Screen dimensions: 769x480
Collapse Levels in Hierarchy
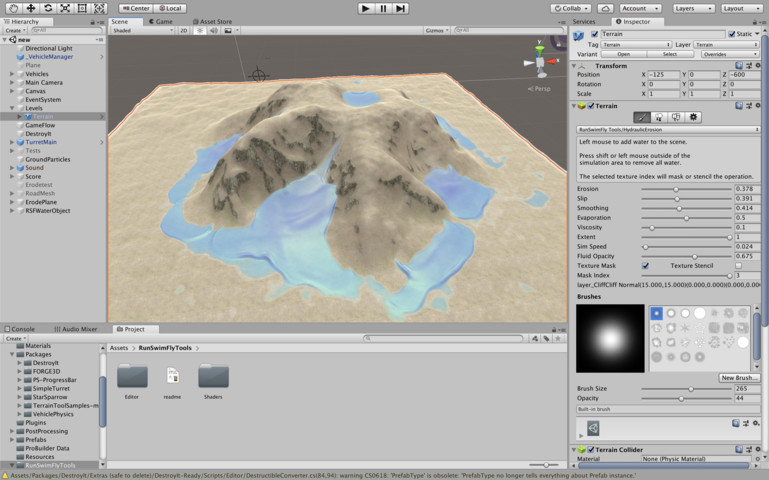[x=12, y=108]
